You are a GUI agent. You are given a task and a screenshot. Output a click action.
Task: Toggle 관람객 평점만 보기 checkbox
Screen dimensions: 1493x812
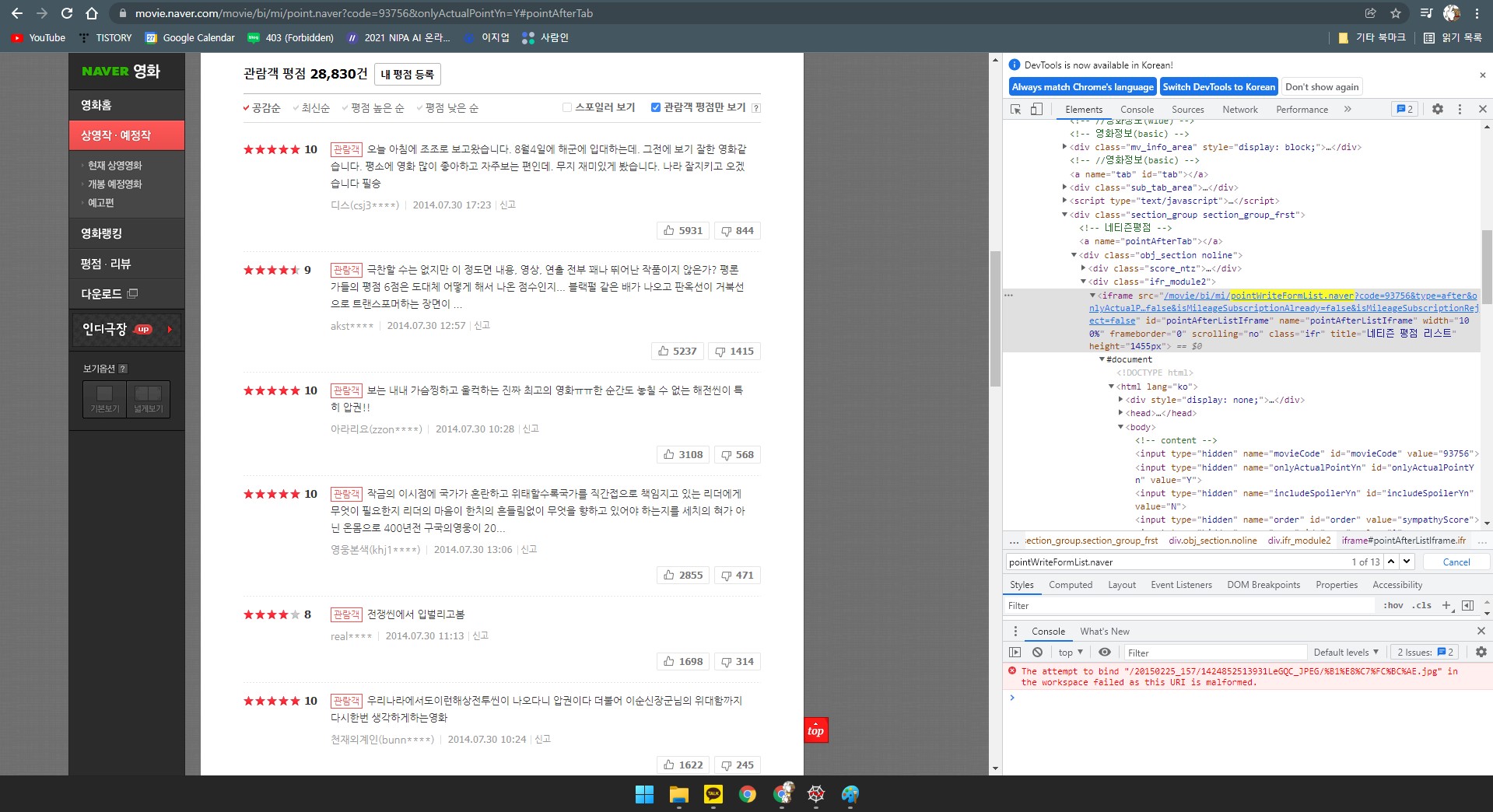click(656, 107)
